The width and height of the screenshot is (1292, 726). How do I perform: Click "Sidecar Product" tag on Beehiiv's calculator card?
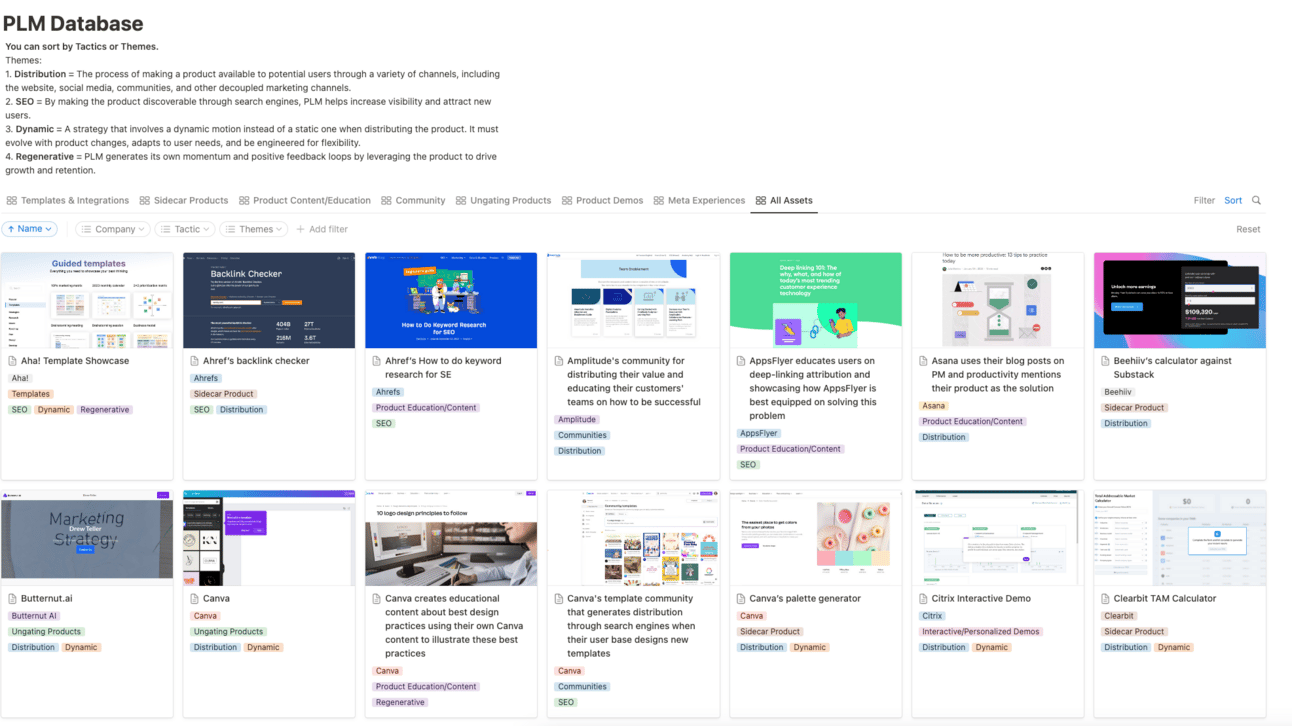click(x=1134, y=408)
